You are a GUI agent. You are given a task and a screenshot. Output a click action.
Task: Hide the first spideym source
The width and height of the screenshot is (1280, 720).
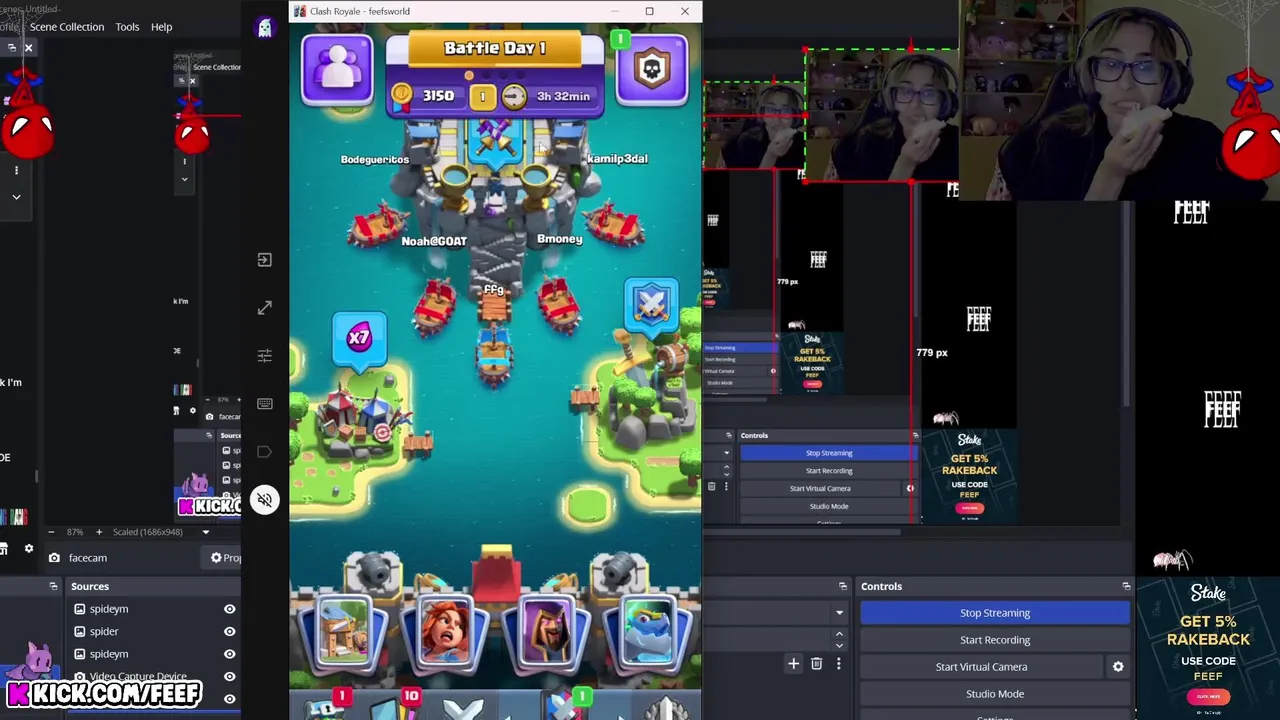pyautogui.click(x=229, y=609)
